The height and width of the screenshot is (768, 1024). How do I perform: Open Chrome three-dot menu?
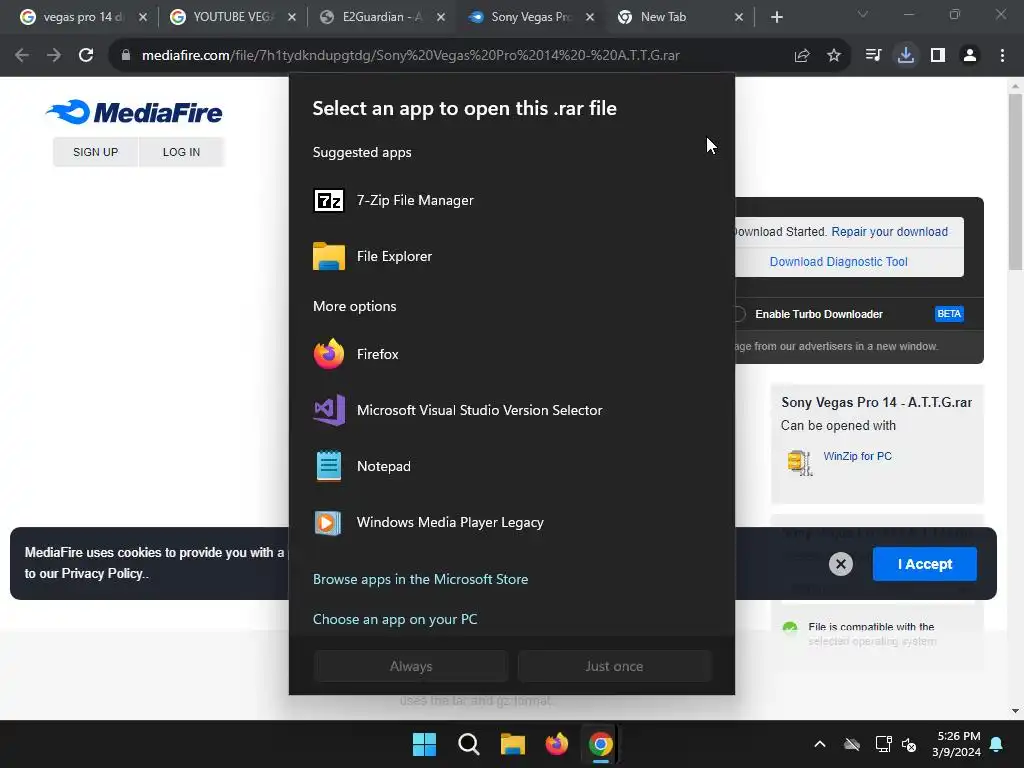[x=1002, y=56]
